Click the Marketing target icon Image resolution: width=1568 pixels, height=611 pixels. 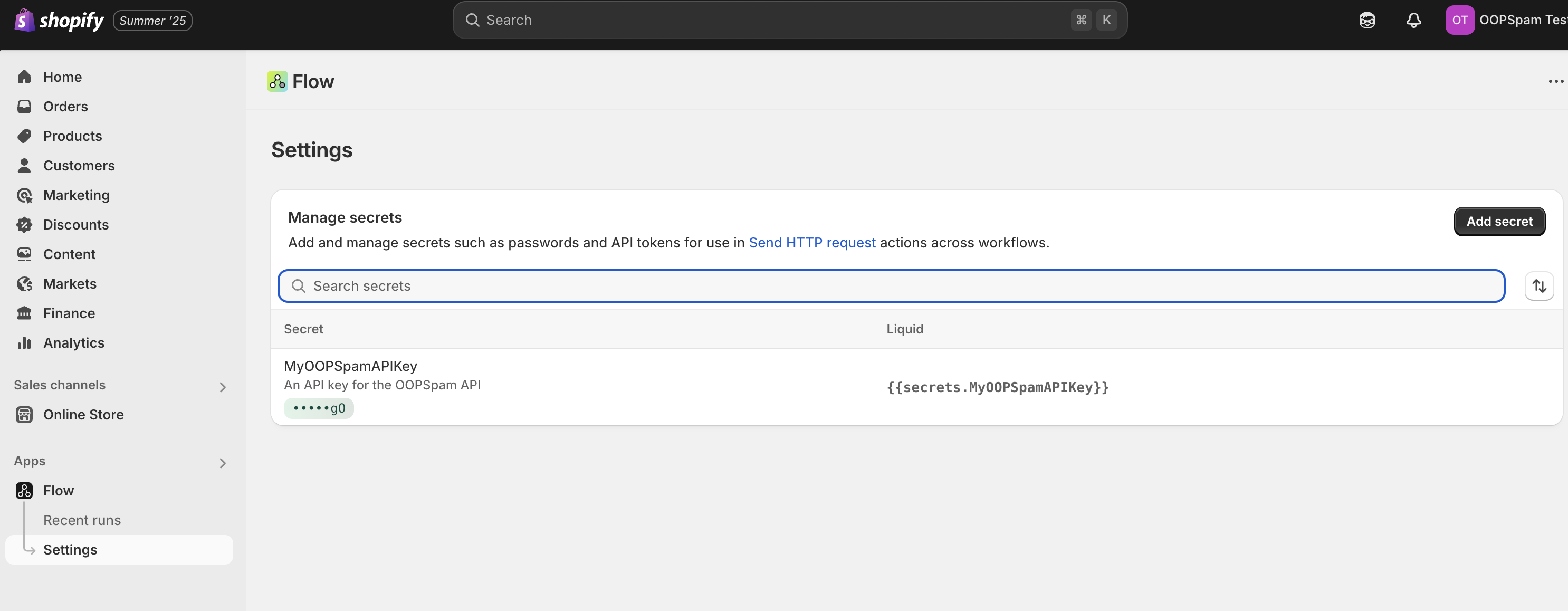click(24, 195)
